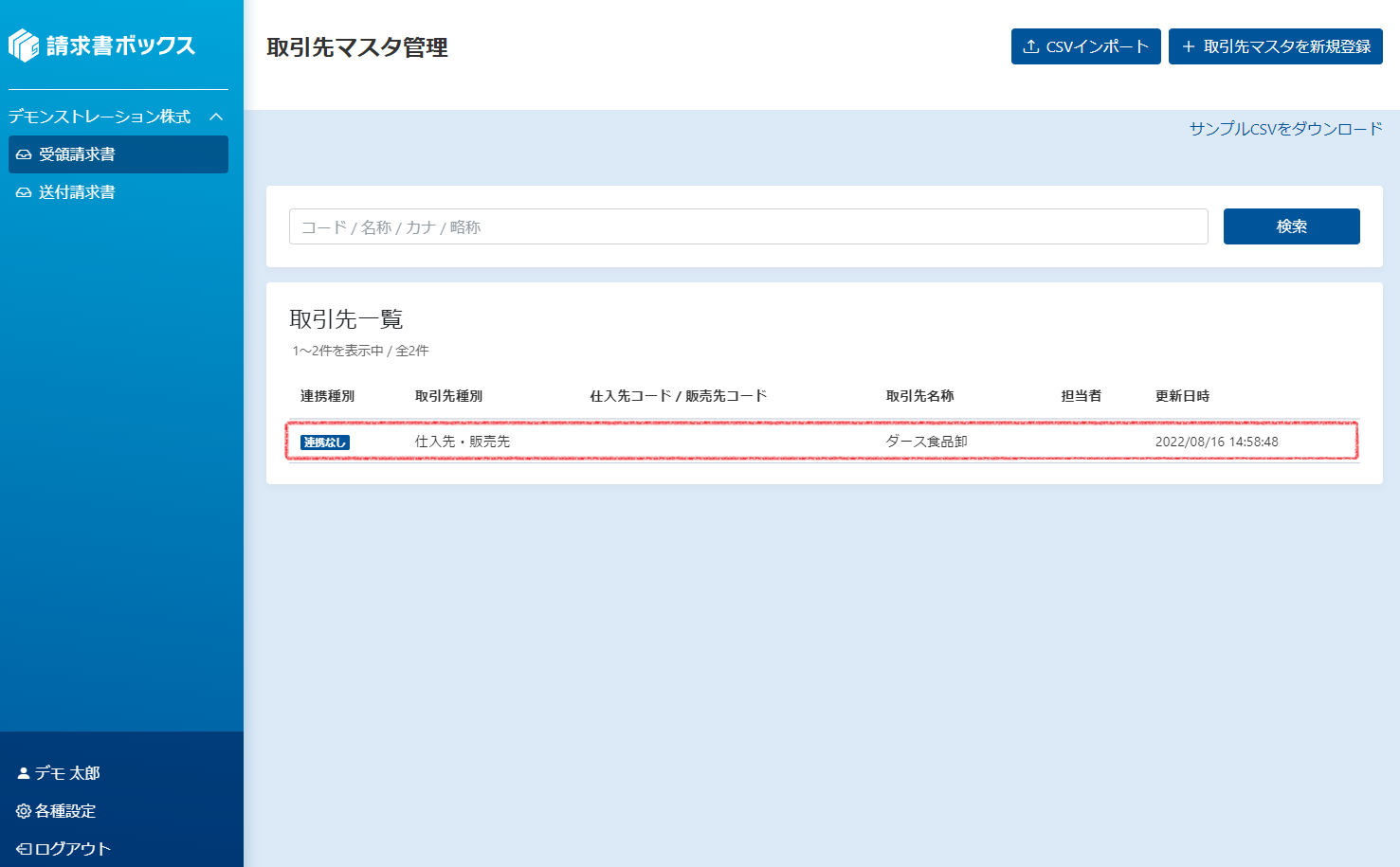The height and width of the screenshot is (867, 1400).
Task: Click the 更新日時 column header
Action: [1182, 396]
